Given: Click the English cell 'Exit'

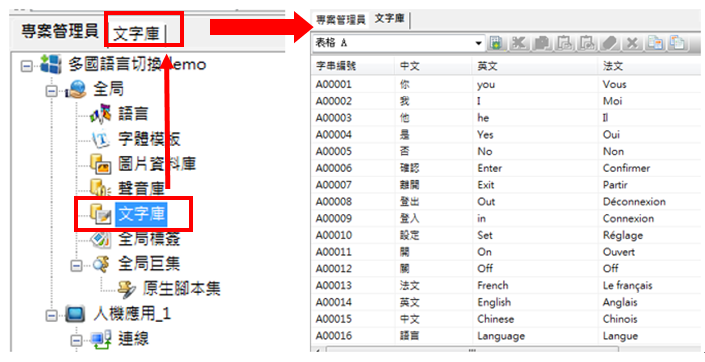Looking at the screenshot, I should [x=486, y=185].
